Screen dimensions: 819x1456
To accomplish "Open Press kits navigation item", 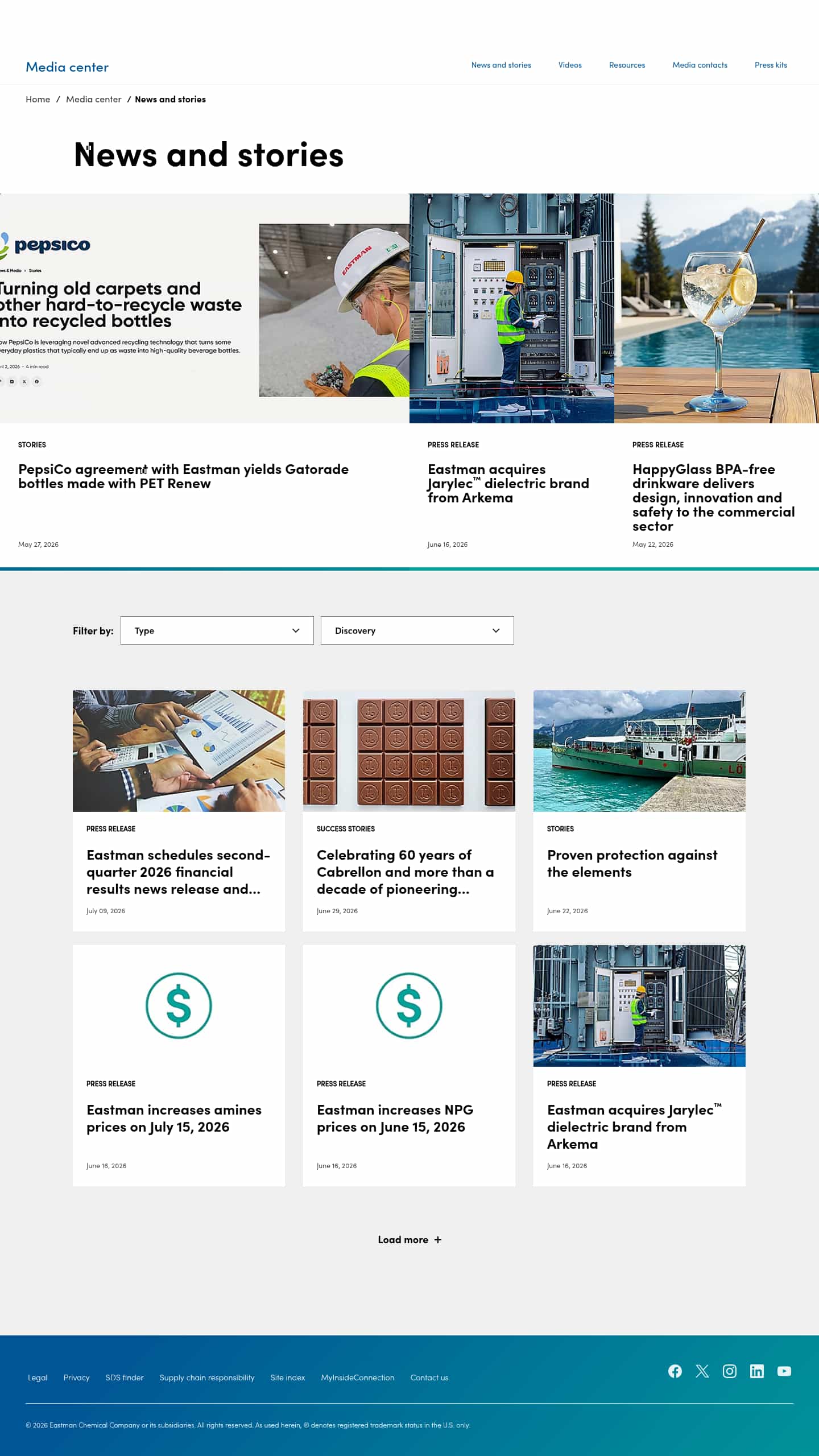I will [x=771, y=65].
